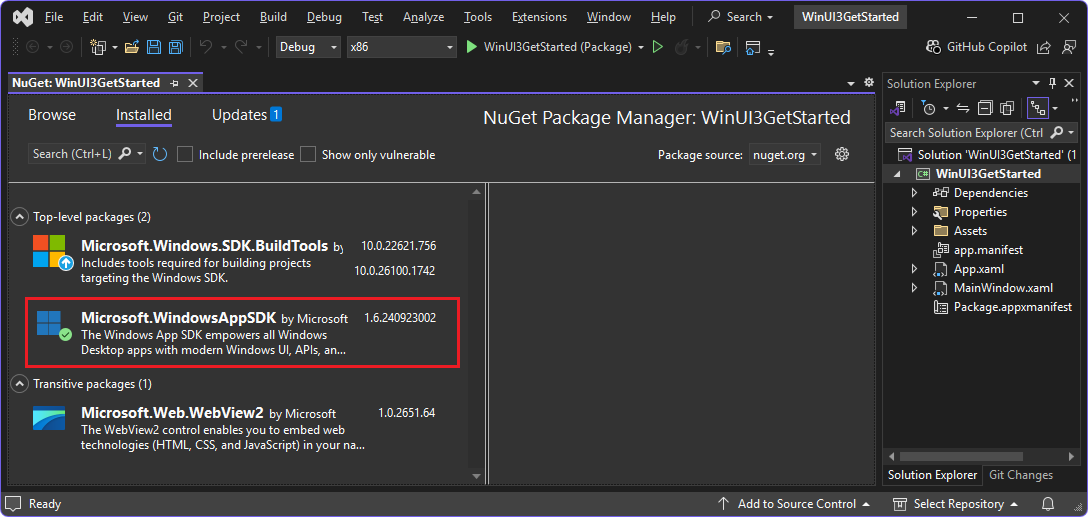Select the Microsoft.WindowsAppSDK package
This screenshot has height=517, width=1088.
pos(242,332)
